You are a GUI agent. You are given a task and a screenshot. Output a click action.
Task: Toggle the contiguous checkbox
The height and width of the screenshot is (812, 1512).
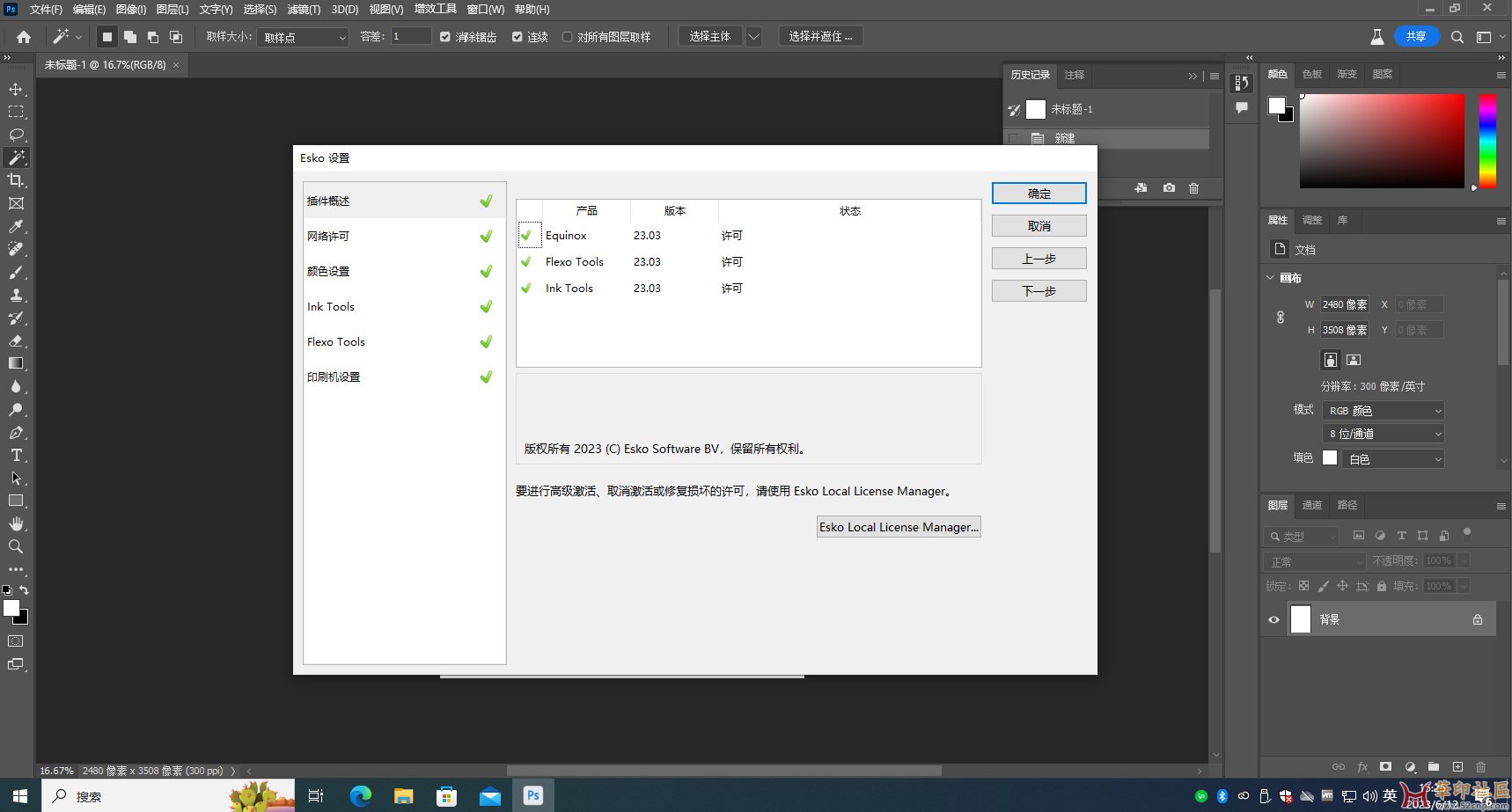point(517,37)
